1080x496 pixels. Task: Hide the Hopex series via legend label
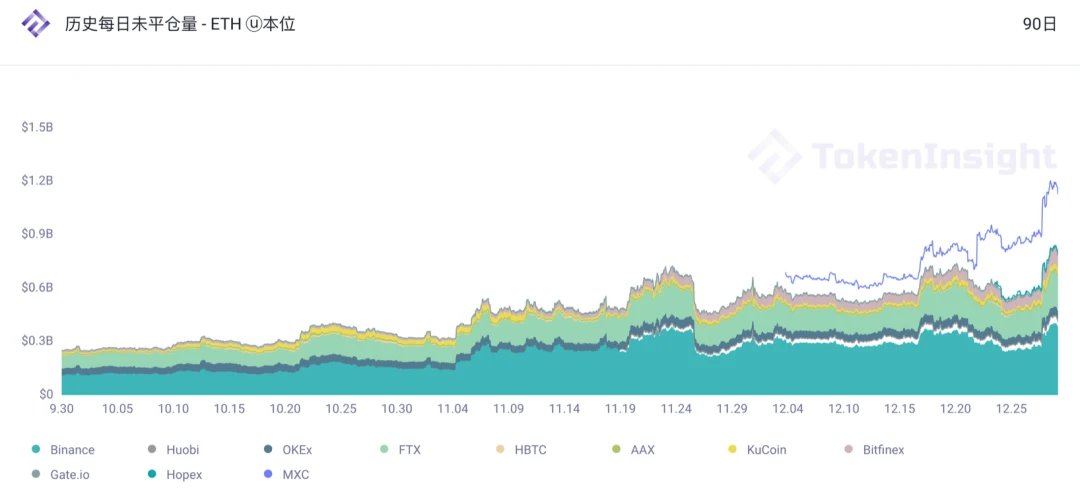pos(184,475)
